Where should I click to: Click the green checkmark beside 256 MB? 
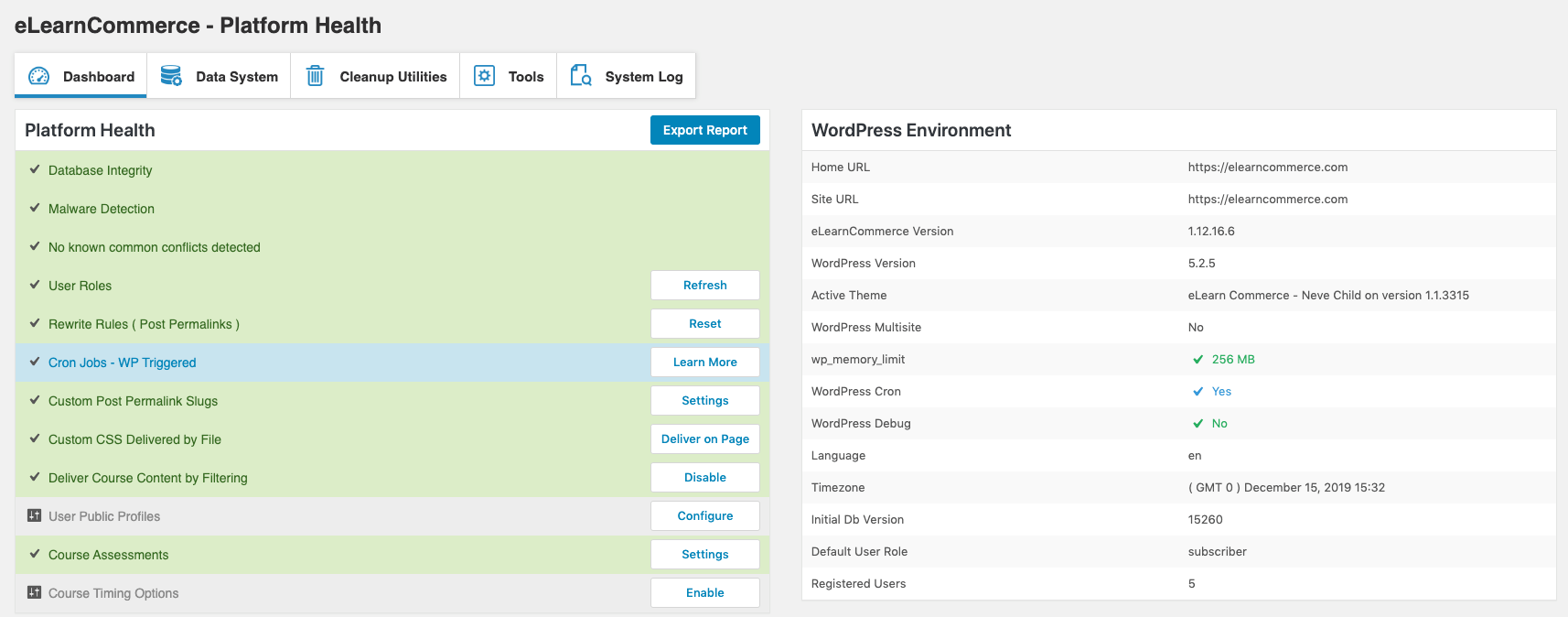(x=1197, y=360)
